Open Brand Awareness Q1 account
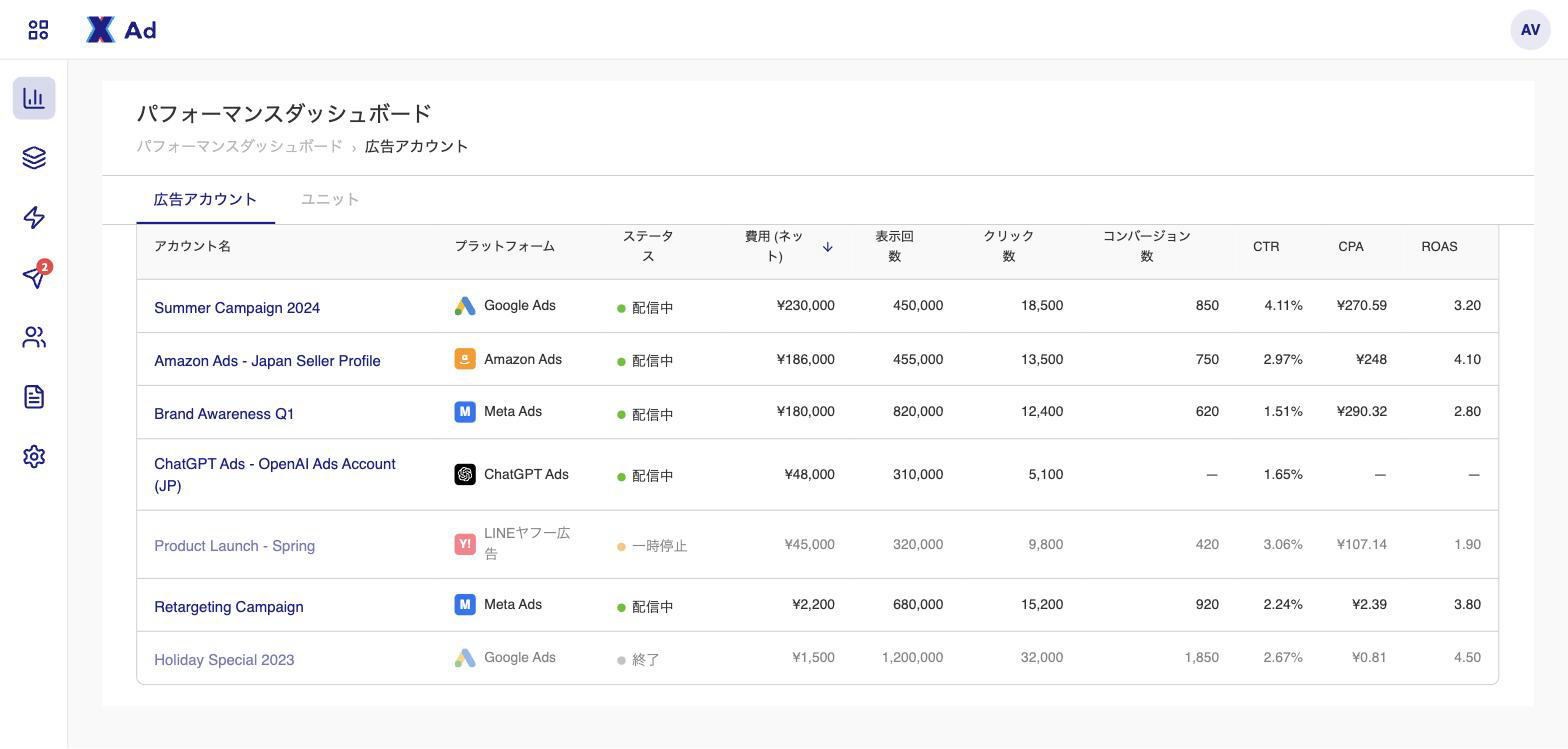1568x749 pixels. pos(224,414)
